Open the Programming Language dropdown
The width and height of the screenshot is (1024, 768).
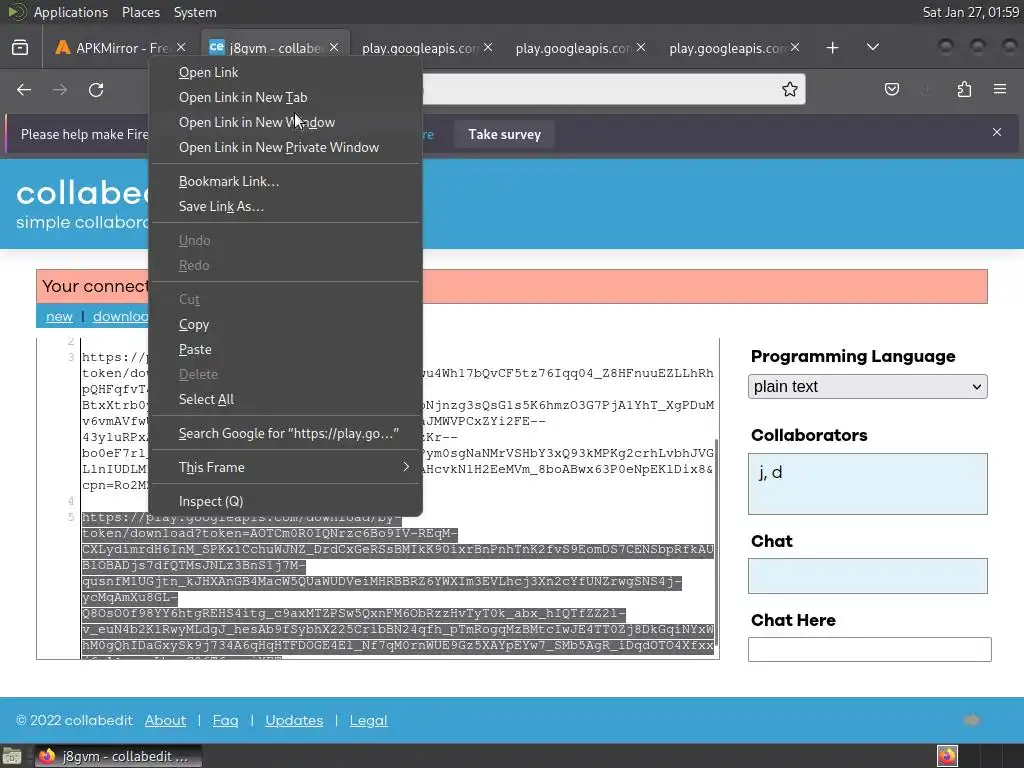click(867, 387)
